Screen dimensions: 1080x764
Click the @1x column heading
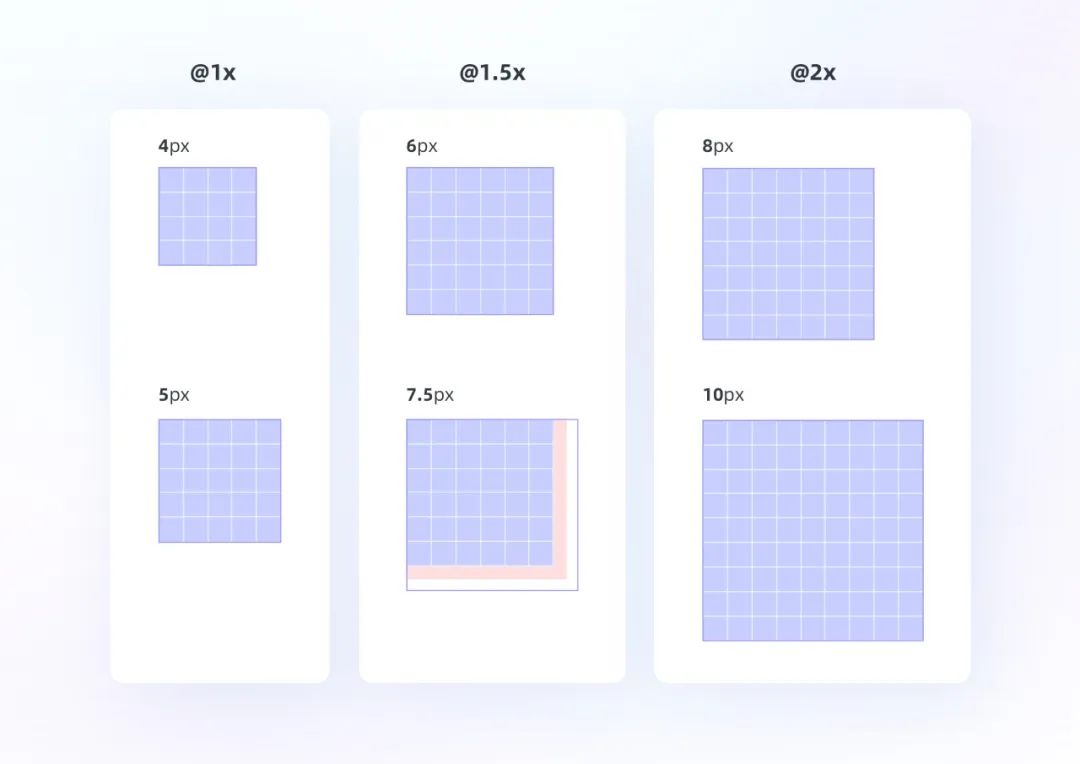213,72
